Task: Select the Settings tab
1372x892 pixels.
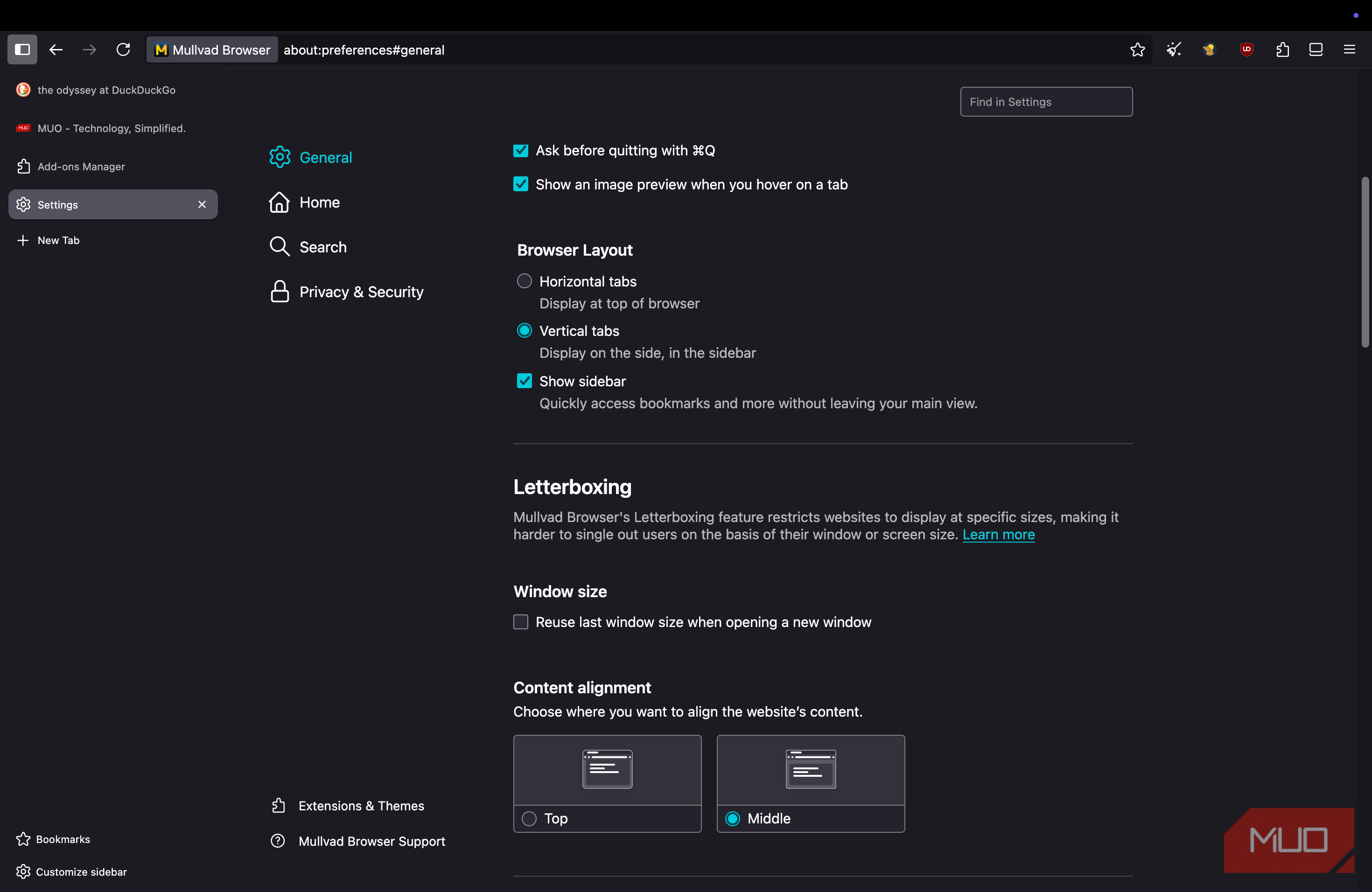Action: point(113,204)
